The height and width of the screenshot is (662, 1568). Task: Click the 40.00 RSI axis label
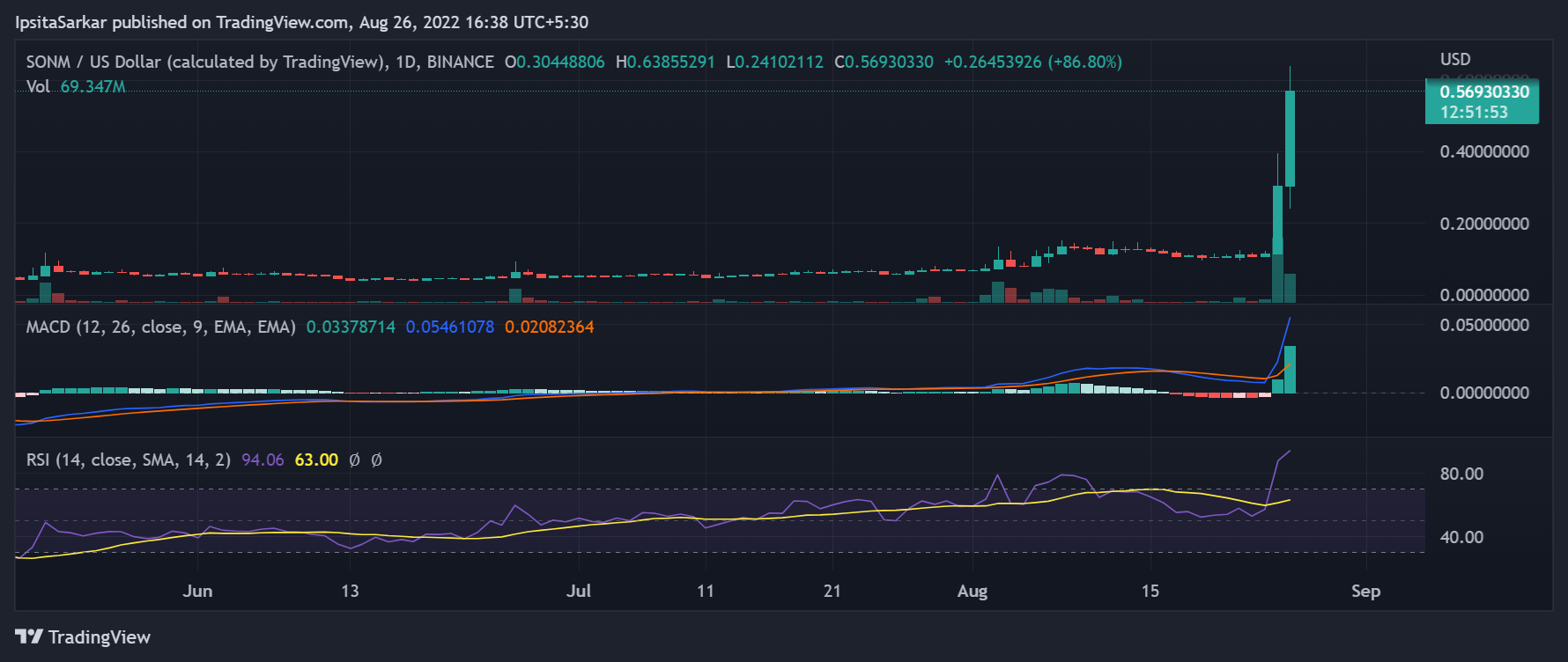(1461, 537)
